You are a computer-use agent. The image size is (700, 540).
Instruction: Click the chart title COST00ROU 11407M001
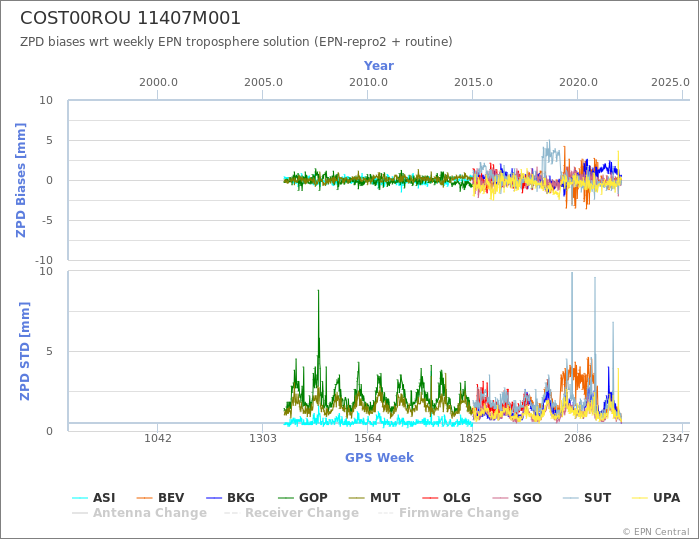tap(130, 18)
